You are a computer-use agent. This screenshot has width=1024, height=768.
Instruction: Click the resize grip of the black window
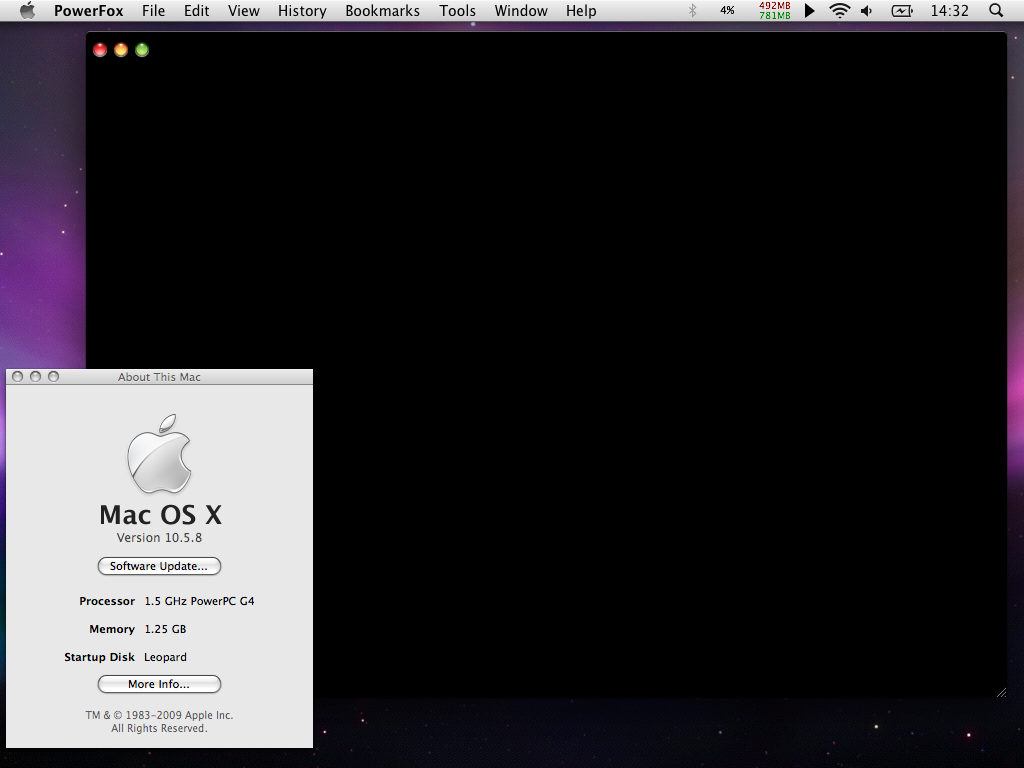1002,693
